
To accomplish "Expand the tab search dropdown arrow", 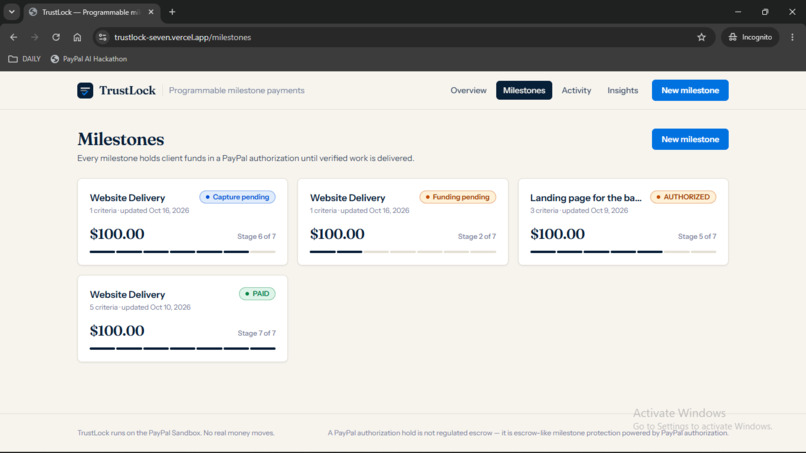I will point(11,12).
